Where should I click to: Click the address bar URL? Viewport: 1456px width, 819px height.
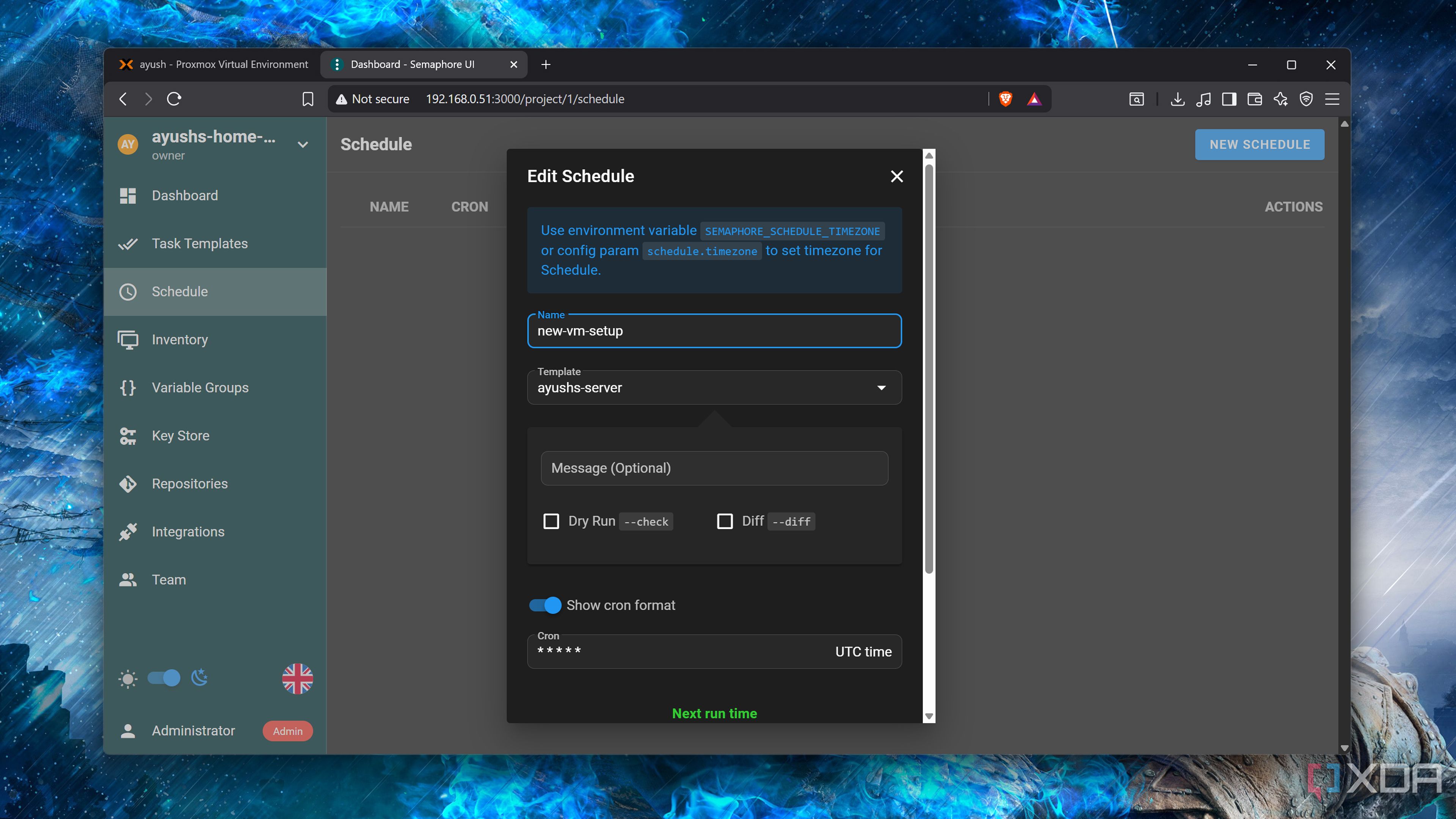[x=525, y=99]
